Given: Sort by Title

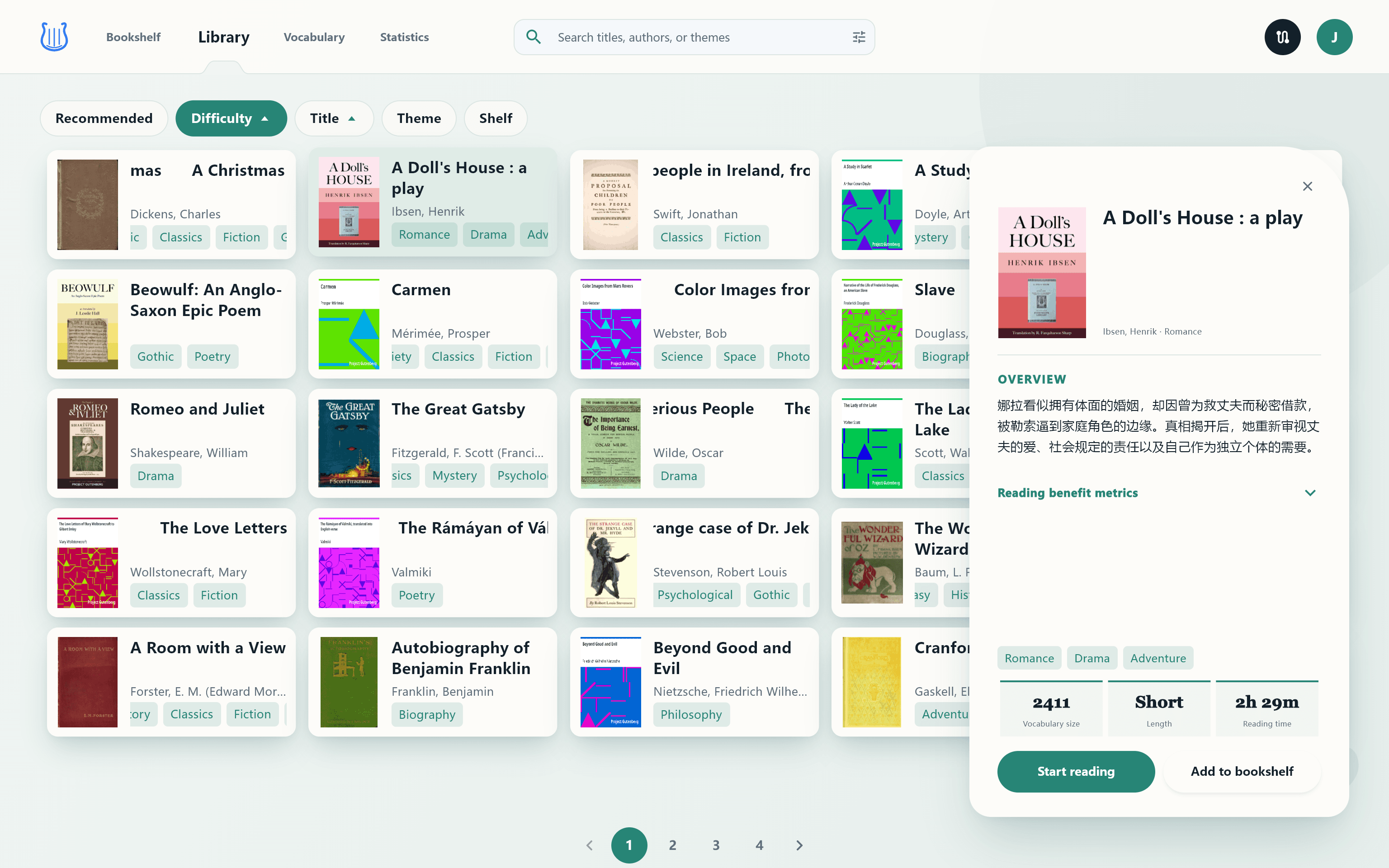Looking at the screenshot, I should coord(334,118).
